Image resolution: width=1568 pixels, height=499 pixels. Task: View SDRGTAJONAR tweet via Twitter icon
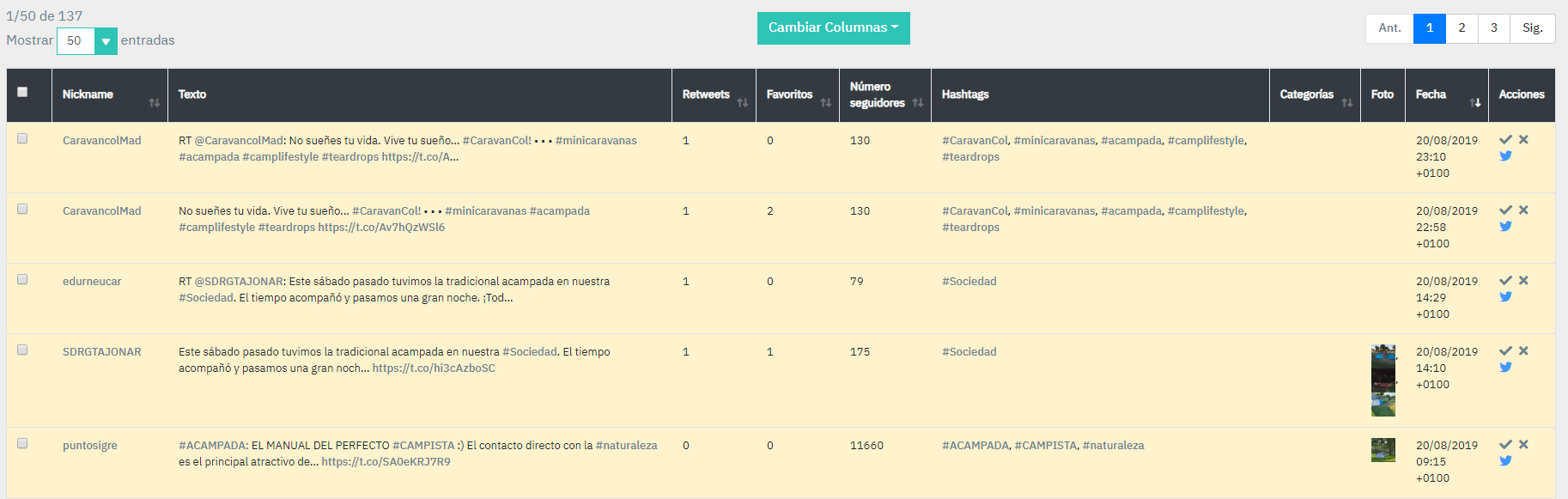(x=1505, y=367)
